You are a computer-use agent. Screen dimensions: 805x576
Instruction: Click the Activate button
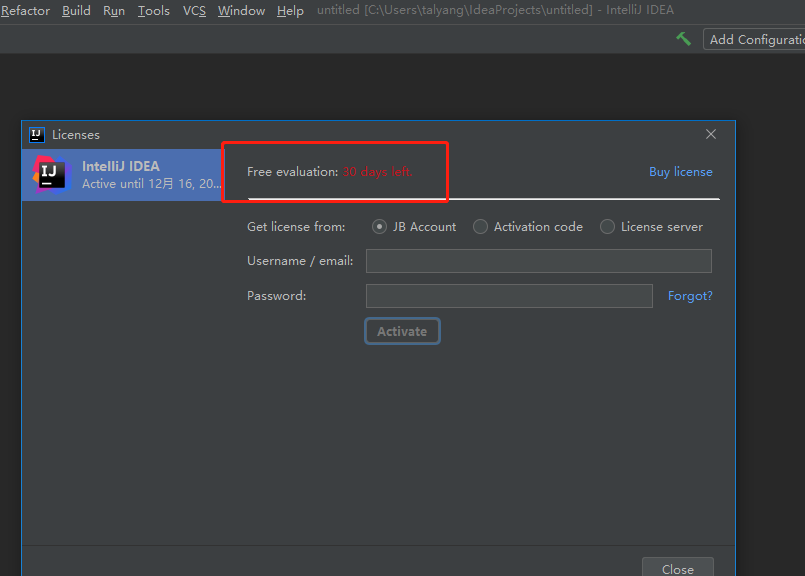pos(402,331)
